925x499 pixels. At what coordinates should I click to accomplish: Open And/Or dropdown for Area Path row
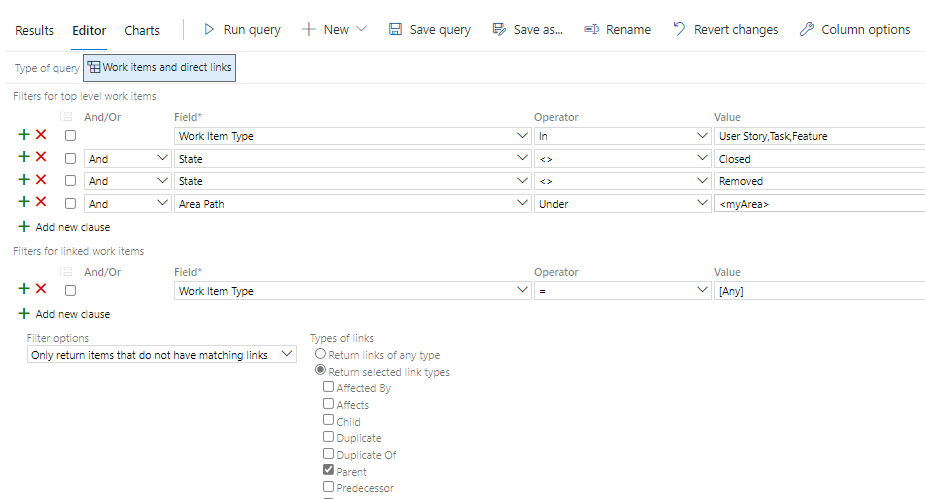[127, 203]
